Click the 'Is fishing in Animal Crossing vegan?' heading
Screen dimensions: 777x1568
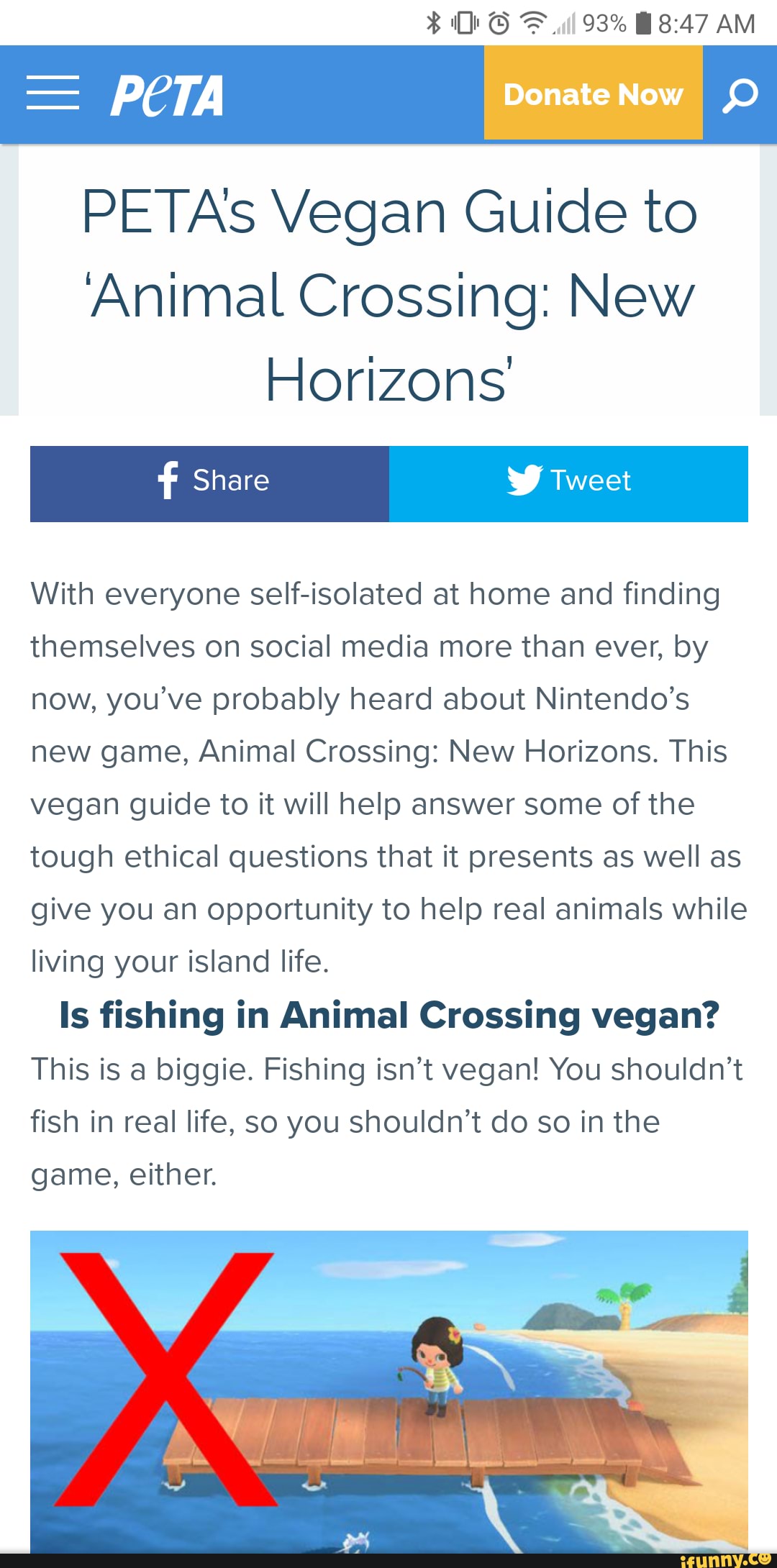click(388, 1014)
